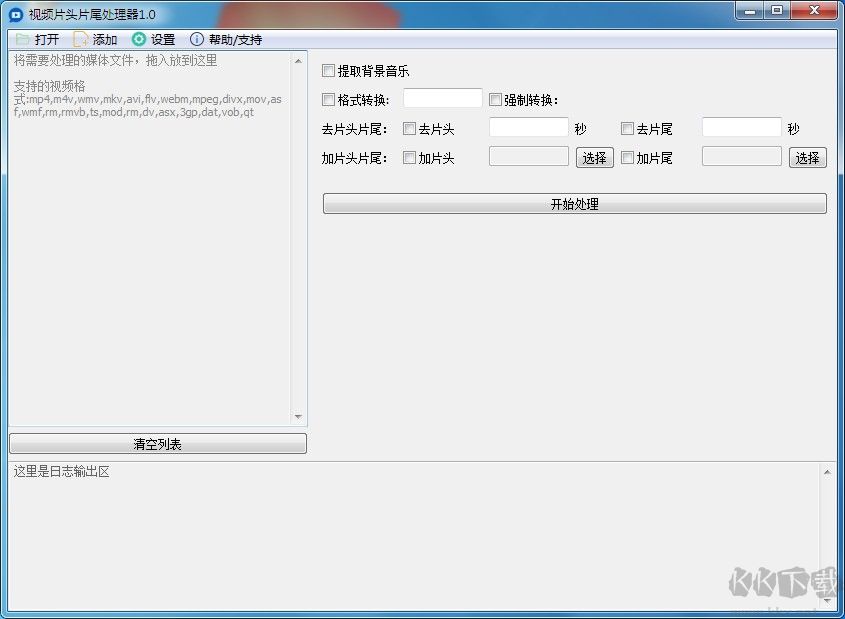Enable the 加片尾 add-outro checkbox
The image size is (845, 619).
point(627,157)
